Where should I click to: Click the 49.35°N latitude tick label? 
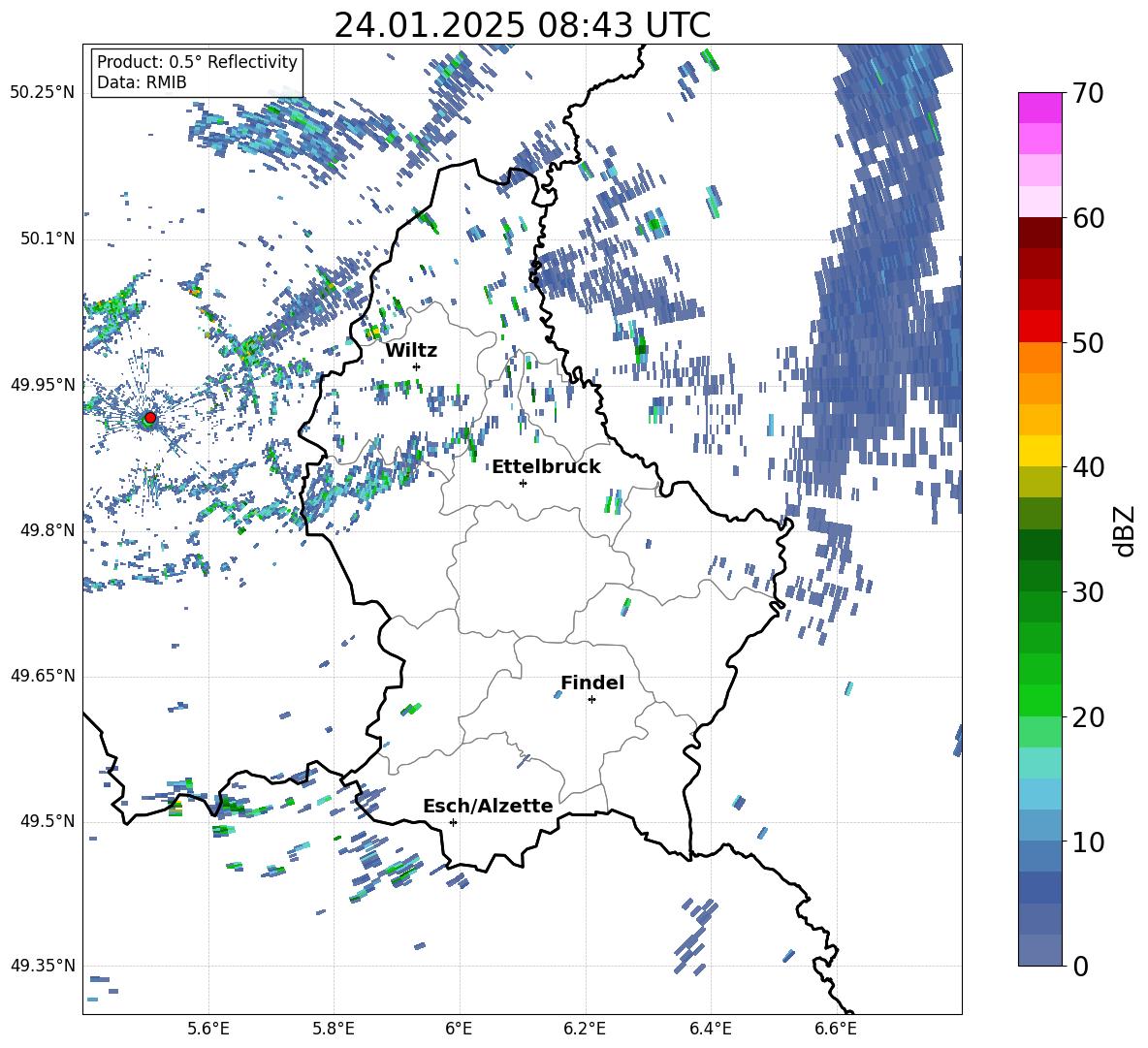click(43, 966)
